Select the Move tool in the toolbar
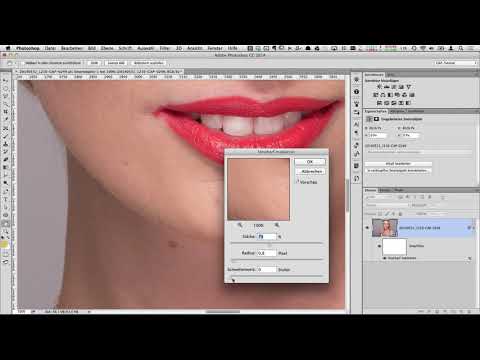The width and height of the screenshot is (480, 360). click(6, 81)
